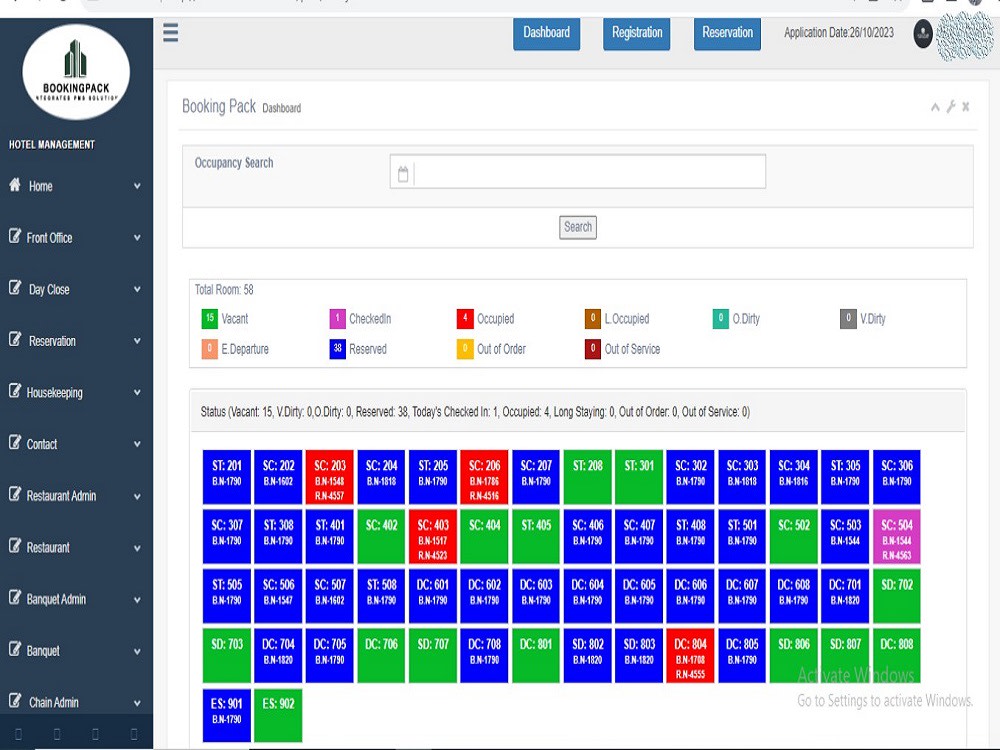This screenshot has width=1000, height=750.
Task: Click the teal O.Dirty legend swatch
Action: (x=721, y=318)
